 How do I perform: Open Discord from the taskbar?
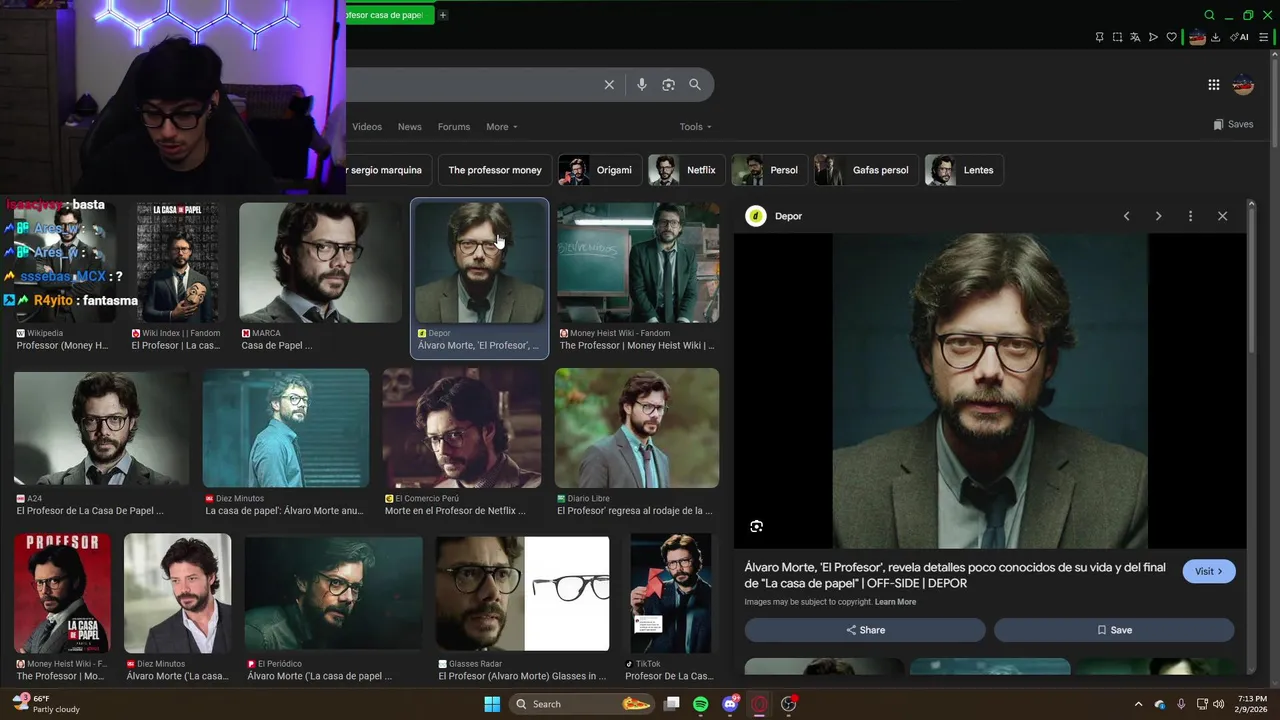coord(730,704)
